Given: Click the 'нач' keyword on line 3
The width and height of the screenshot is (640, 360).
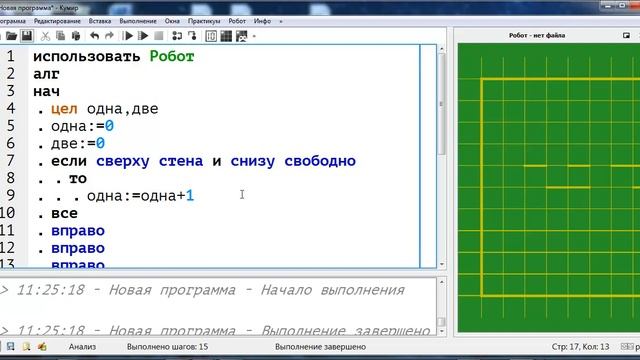Looking at the screenshot, I should [46, 91].
